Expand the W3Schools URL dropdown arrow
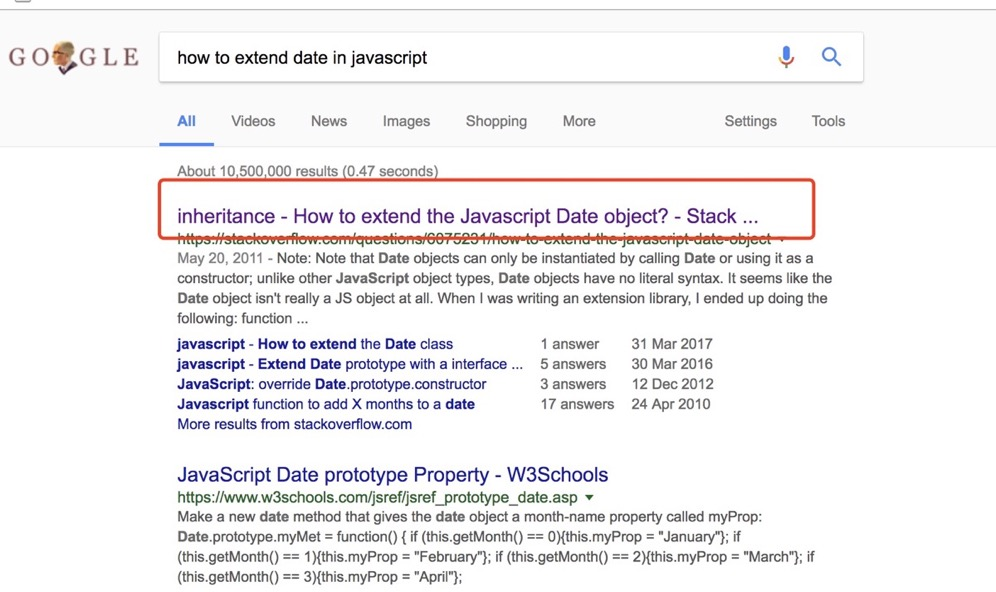This screenshot has width=996, height=592. tap(590, 497)
